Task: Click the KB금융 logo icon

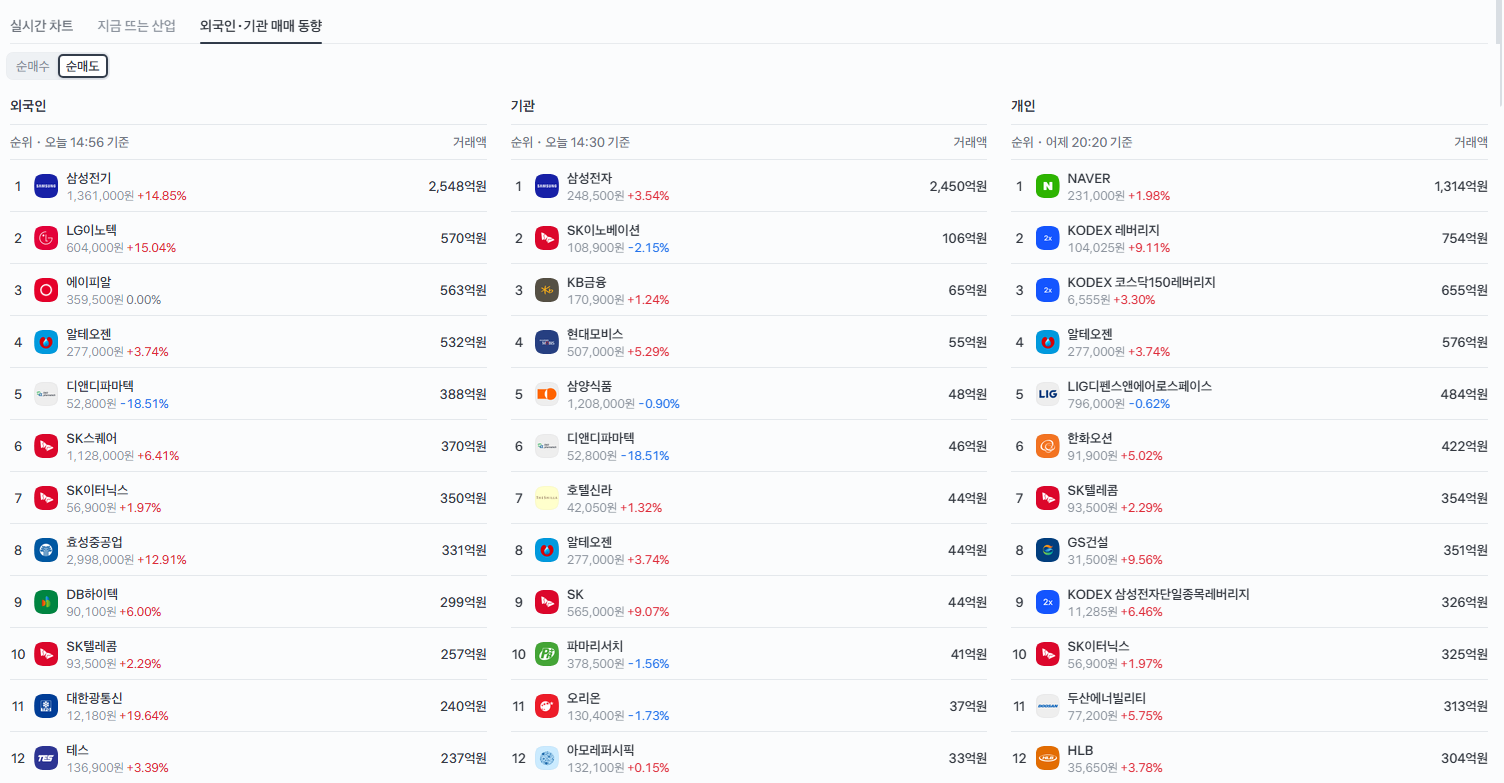Action: (547, 290)
